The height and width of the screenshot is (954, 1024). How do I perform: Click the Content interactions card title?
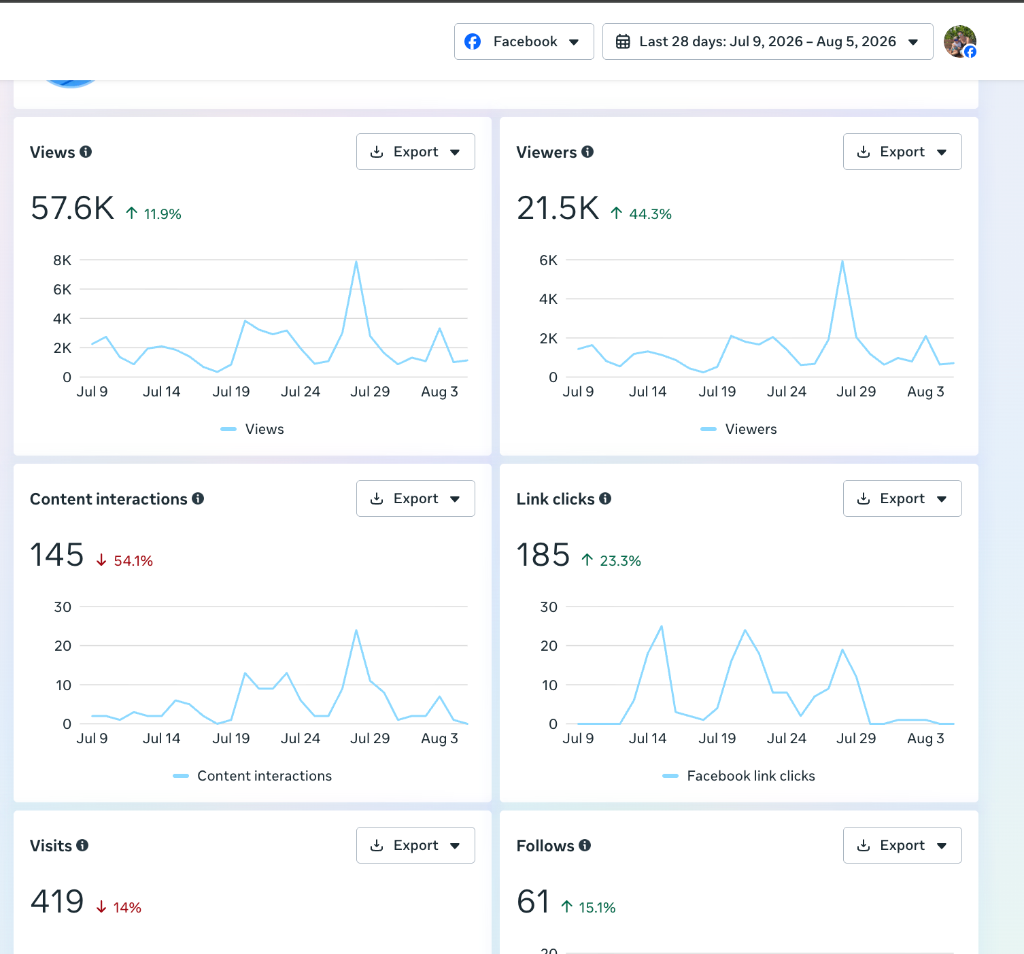click(108, 499)
